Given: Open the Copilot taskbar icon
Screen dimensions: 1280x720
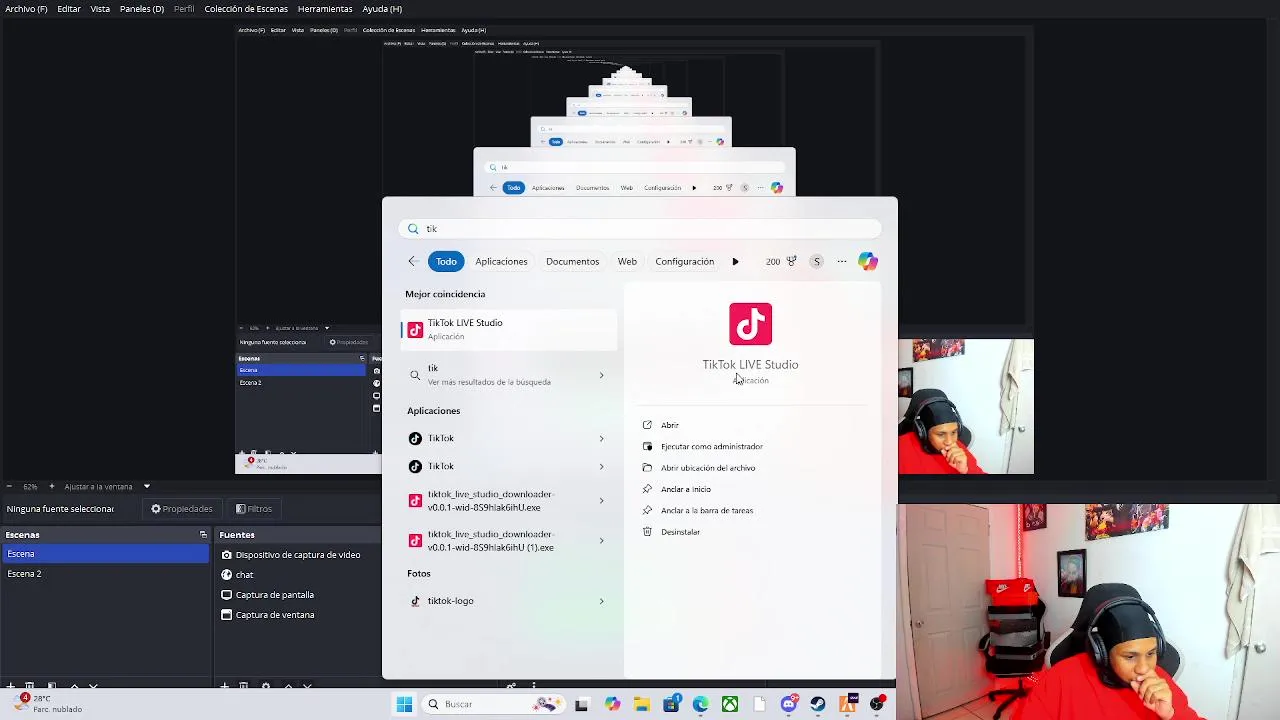Looking at the screenshot, I should 612,704.
